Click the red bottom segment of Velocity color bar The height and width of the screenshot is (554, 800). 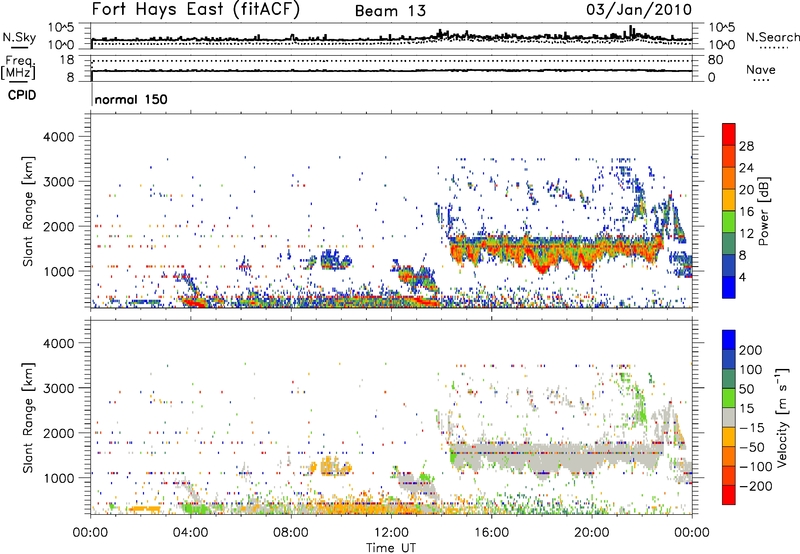729,495
